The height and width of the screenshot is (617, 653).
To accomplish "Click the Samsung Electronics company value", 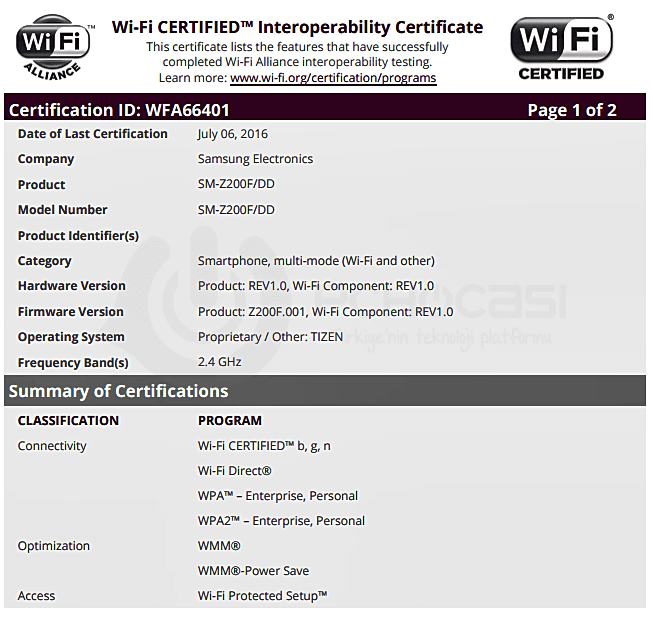I will pyautogui.click(x=255, y=159).
